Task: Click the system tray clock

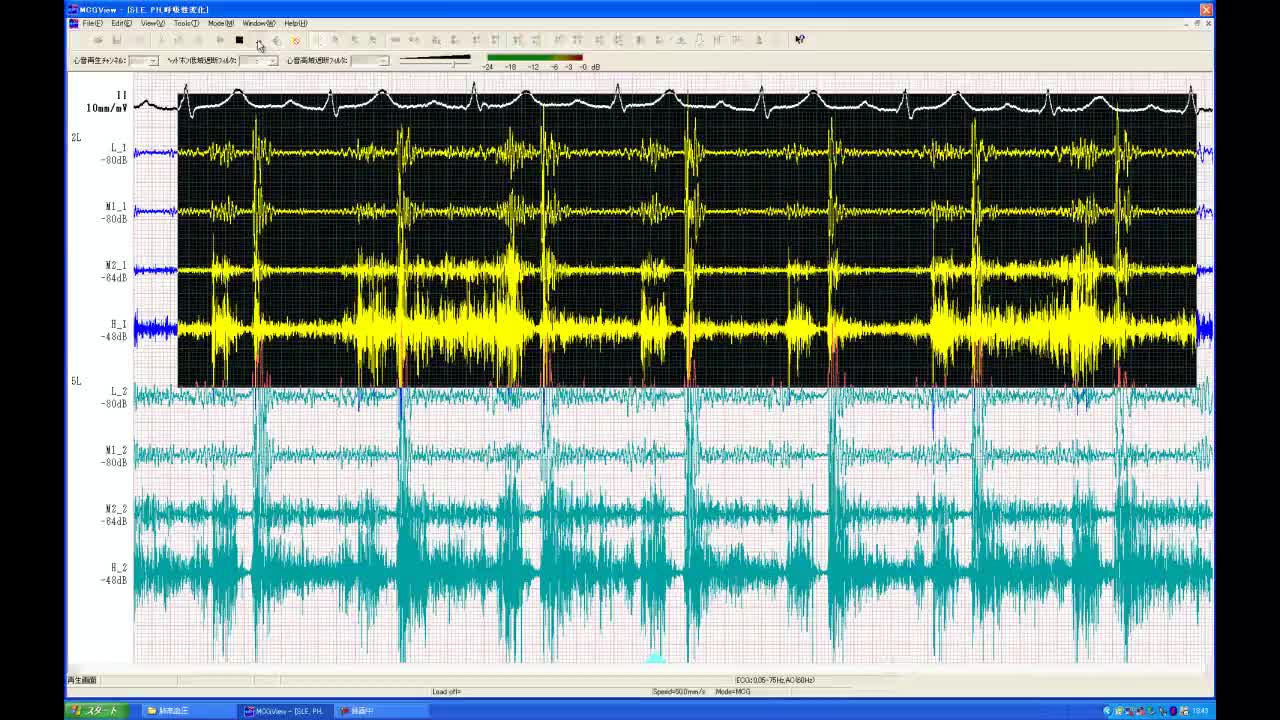Action: tap(1199, 711)
